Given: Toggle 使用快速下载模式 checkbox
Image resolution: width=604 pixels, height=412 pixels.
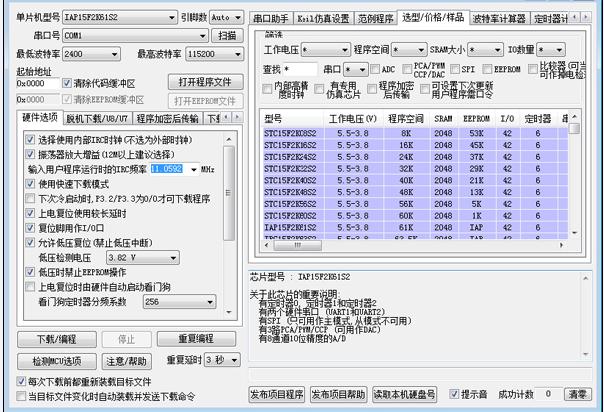Looking at the screenshot, I should (30, 184).
